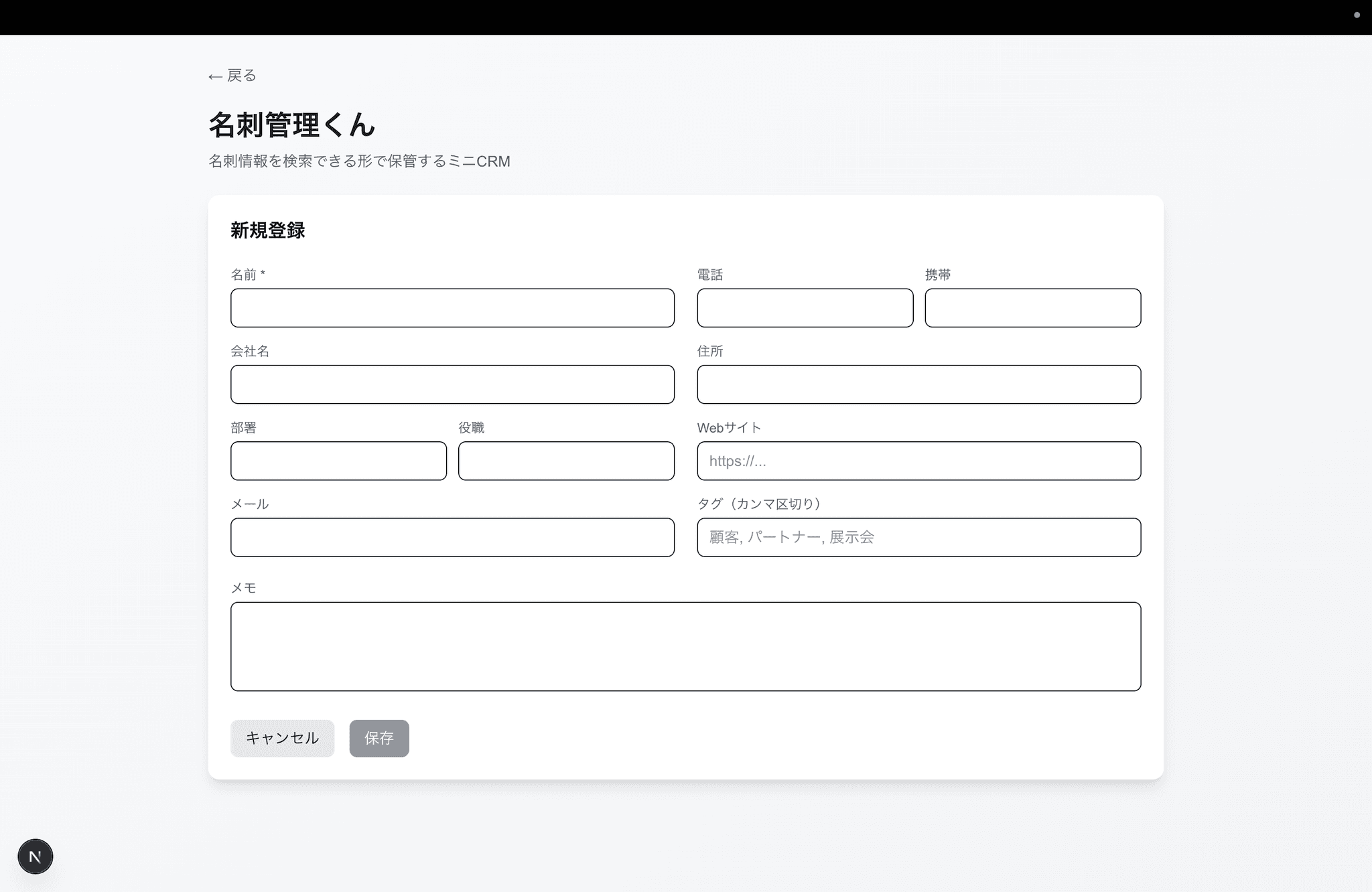The height and width of the screenshot is (892, 1372).
Task: Click the 戻る back link
Action: pyautogui.click(x=232, y=76)
